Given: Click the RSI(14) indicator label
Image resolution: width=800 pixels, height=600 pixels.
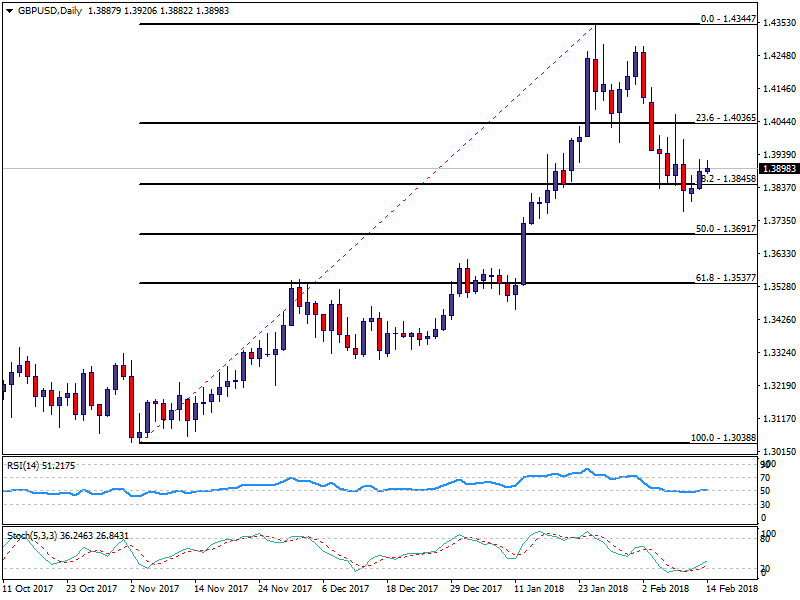Looking at the screenshot, I should [26, 465].
